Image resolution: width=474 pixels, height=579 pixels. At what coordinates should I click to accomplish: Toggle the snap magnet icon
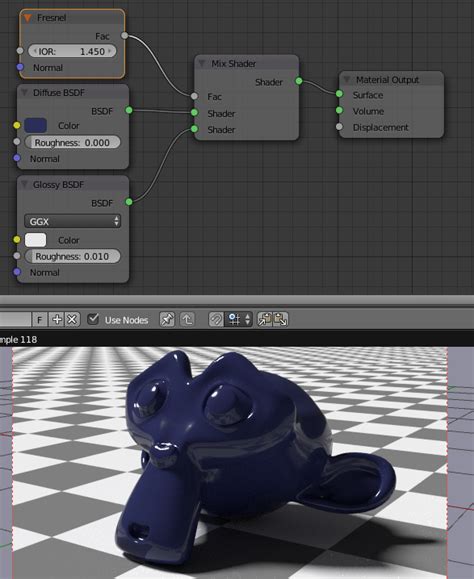pyautogui.click(x=216, y=319)
